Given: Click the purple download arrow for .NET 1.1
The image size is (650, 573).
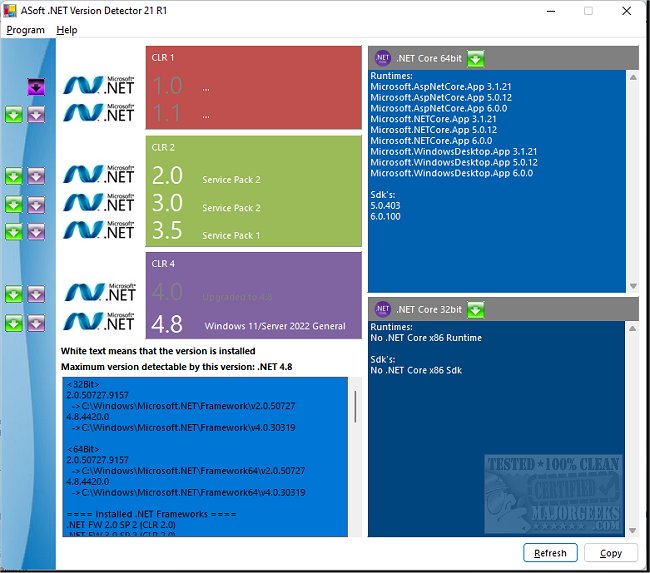Looking at the screenshot, I should (36, 115).
